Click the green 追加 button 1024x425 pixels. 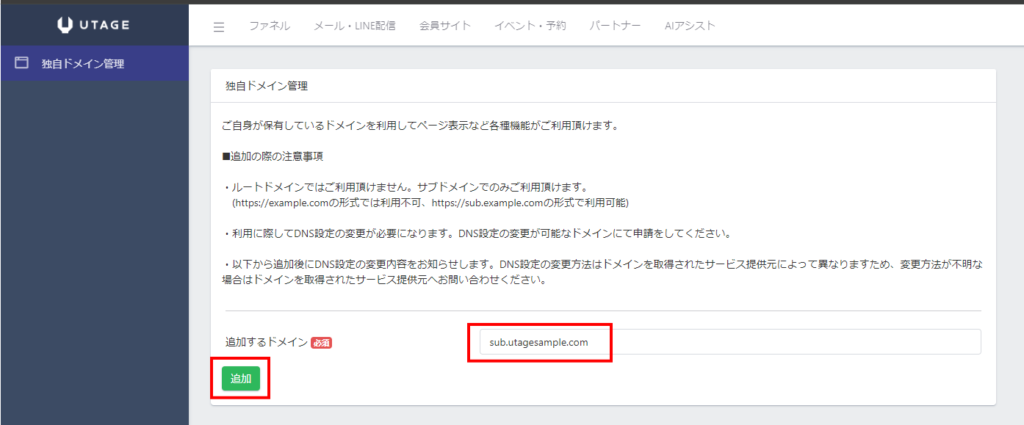pos(241,379)
